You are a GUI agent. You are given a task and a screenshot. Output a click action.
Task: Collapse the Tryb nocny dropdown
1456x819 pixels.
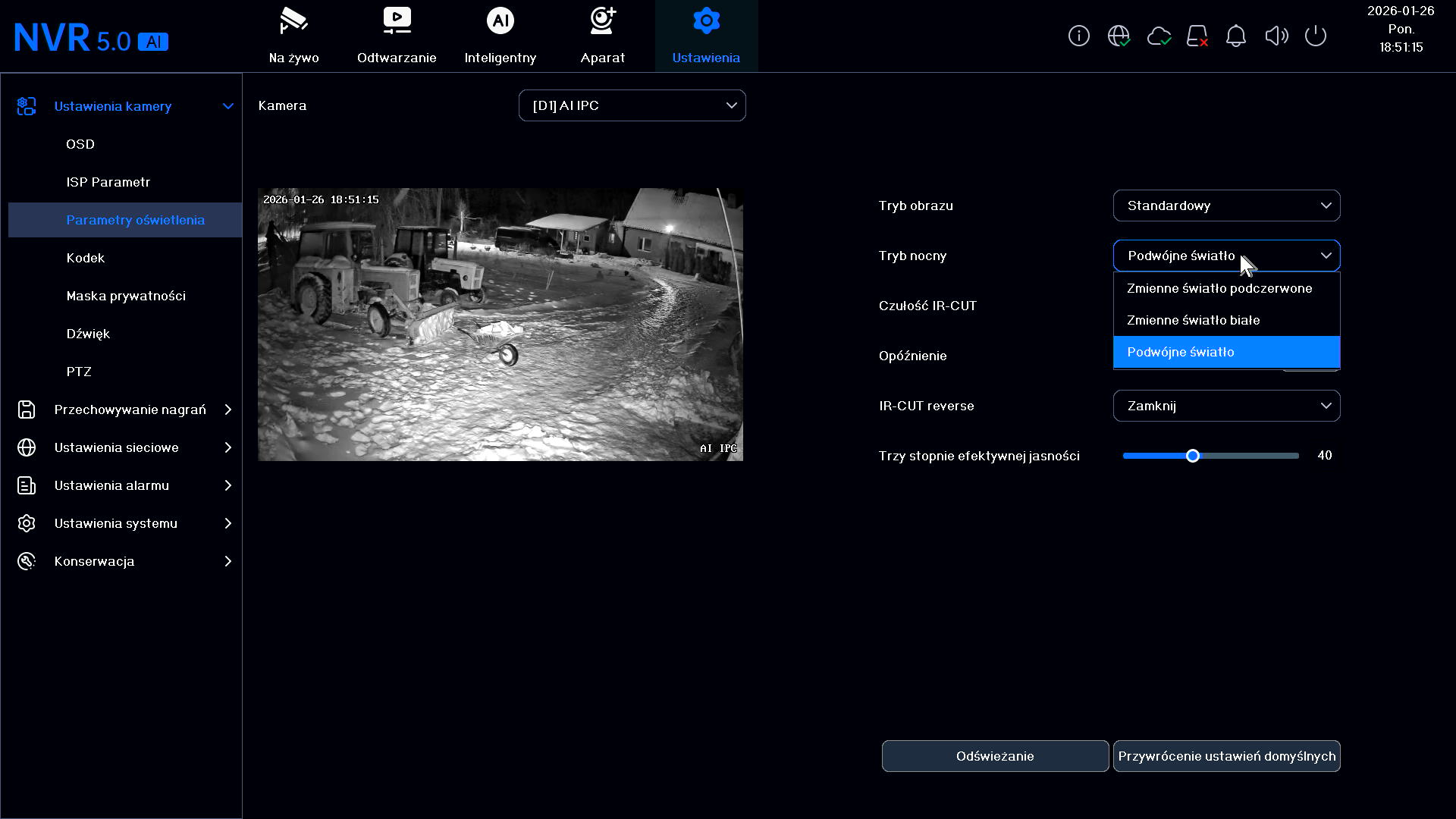pyautogui.click(x=1226, y=256)
